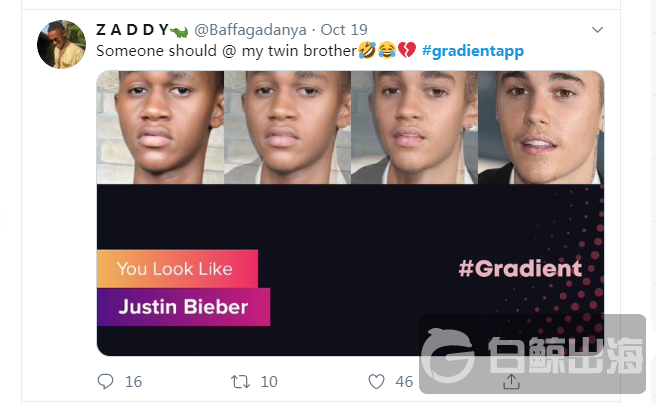Screen dimensions: 656x404
Task: Retweet this post using the retweet icon
Action: tap(241, 381)
